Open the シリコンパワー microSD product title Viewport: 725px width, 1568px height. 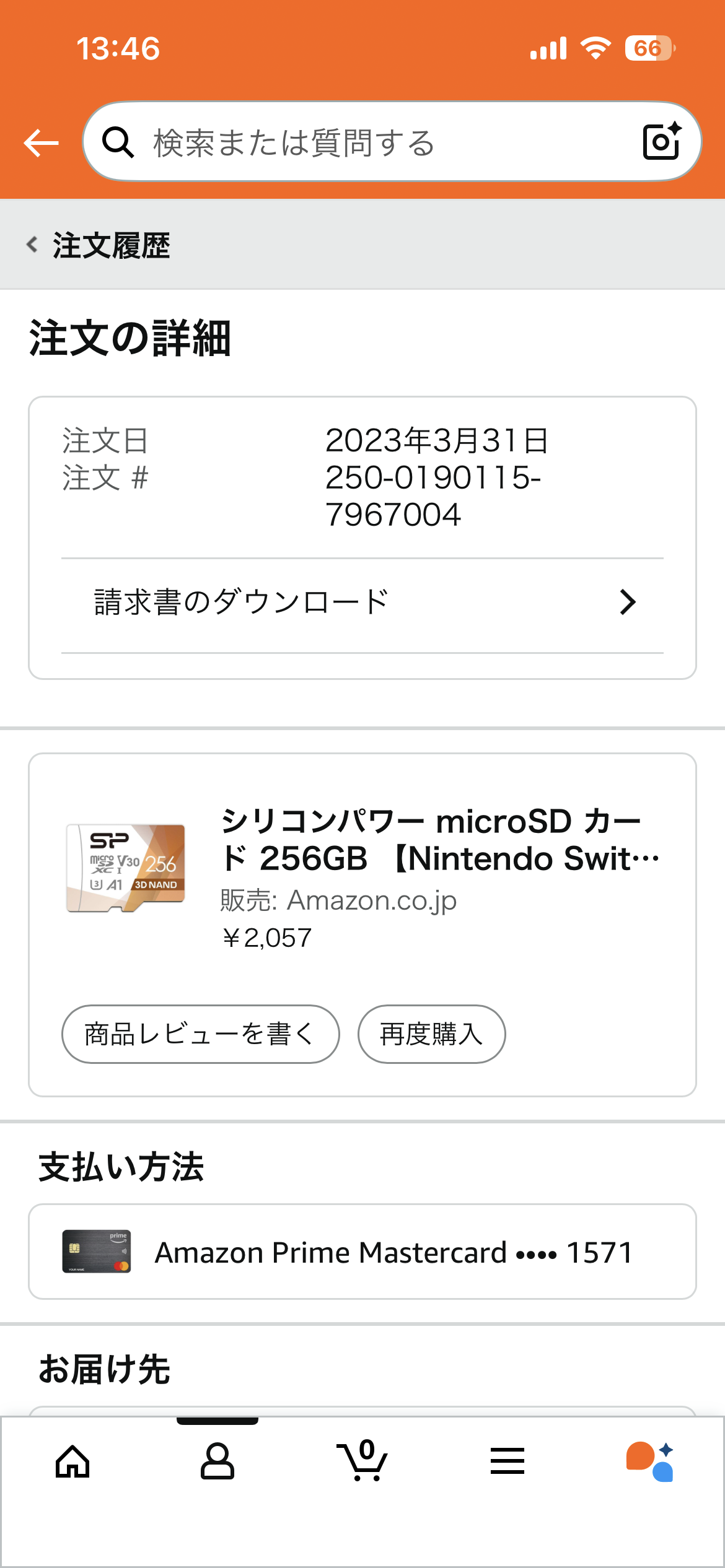click(x=440, y=840)
